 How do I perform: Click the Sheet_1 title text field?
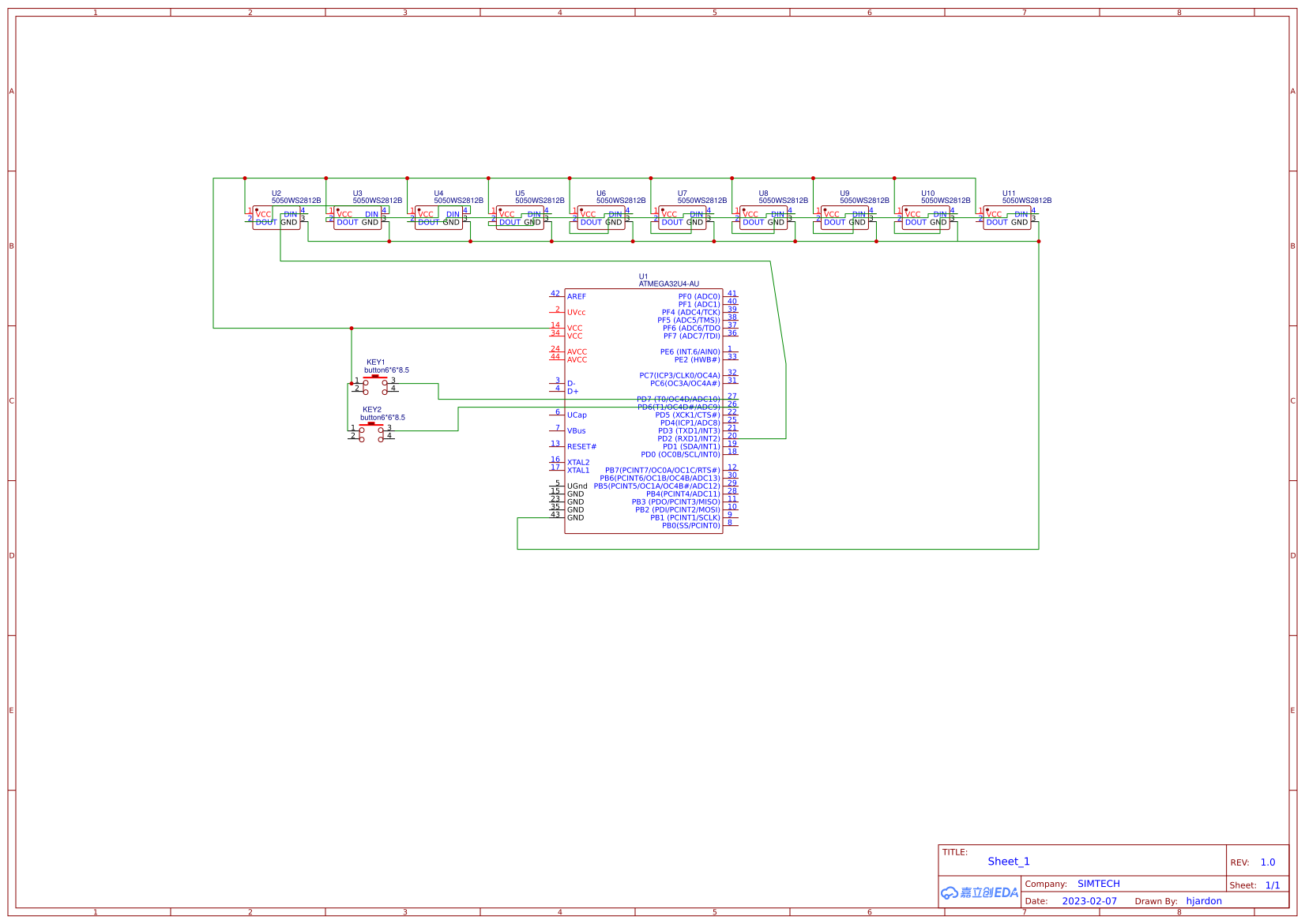click(1008, 862)
